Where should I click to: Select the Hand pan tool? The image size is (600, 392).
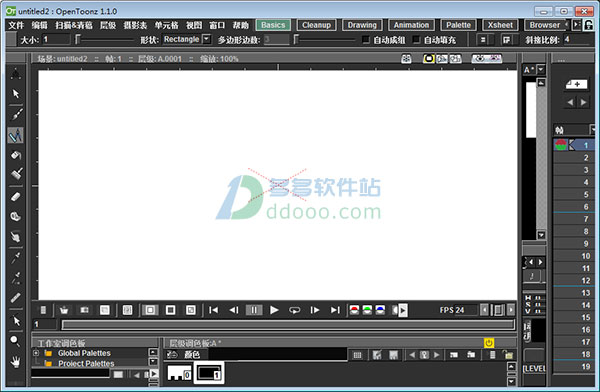point(16,361)
